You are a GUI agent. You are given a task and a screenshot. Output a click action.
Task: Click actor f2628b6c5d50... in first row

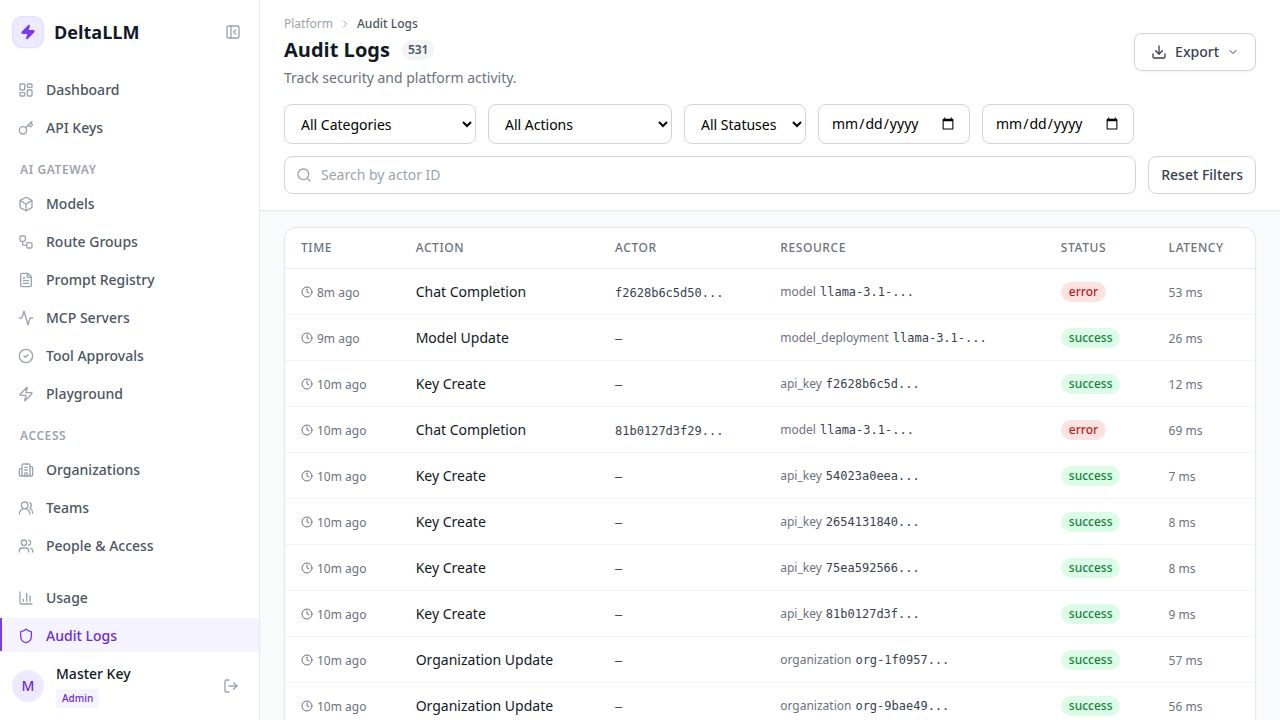[669, 293]
